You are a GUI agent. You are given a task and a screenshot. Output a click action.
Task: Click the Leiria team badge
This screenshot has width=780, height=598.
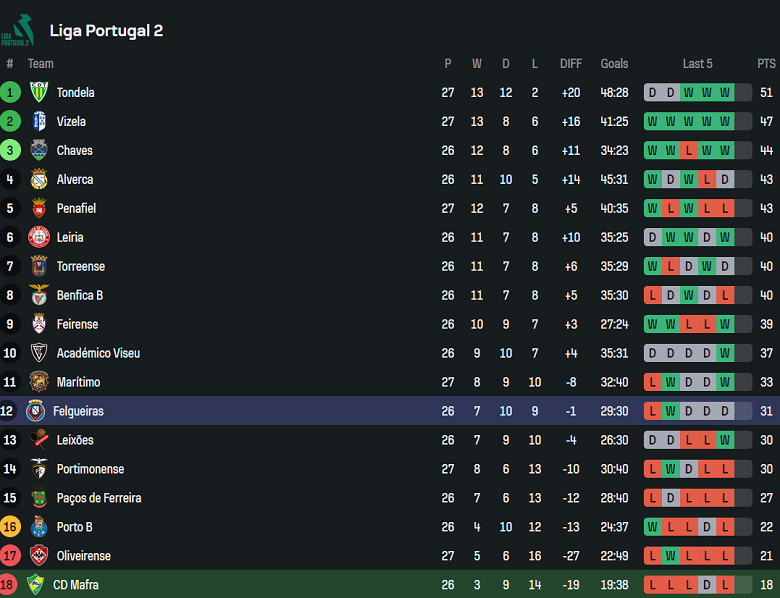pos(39,237)
